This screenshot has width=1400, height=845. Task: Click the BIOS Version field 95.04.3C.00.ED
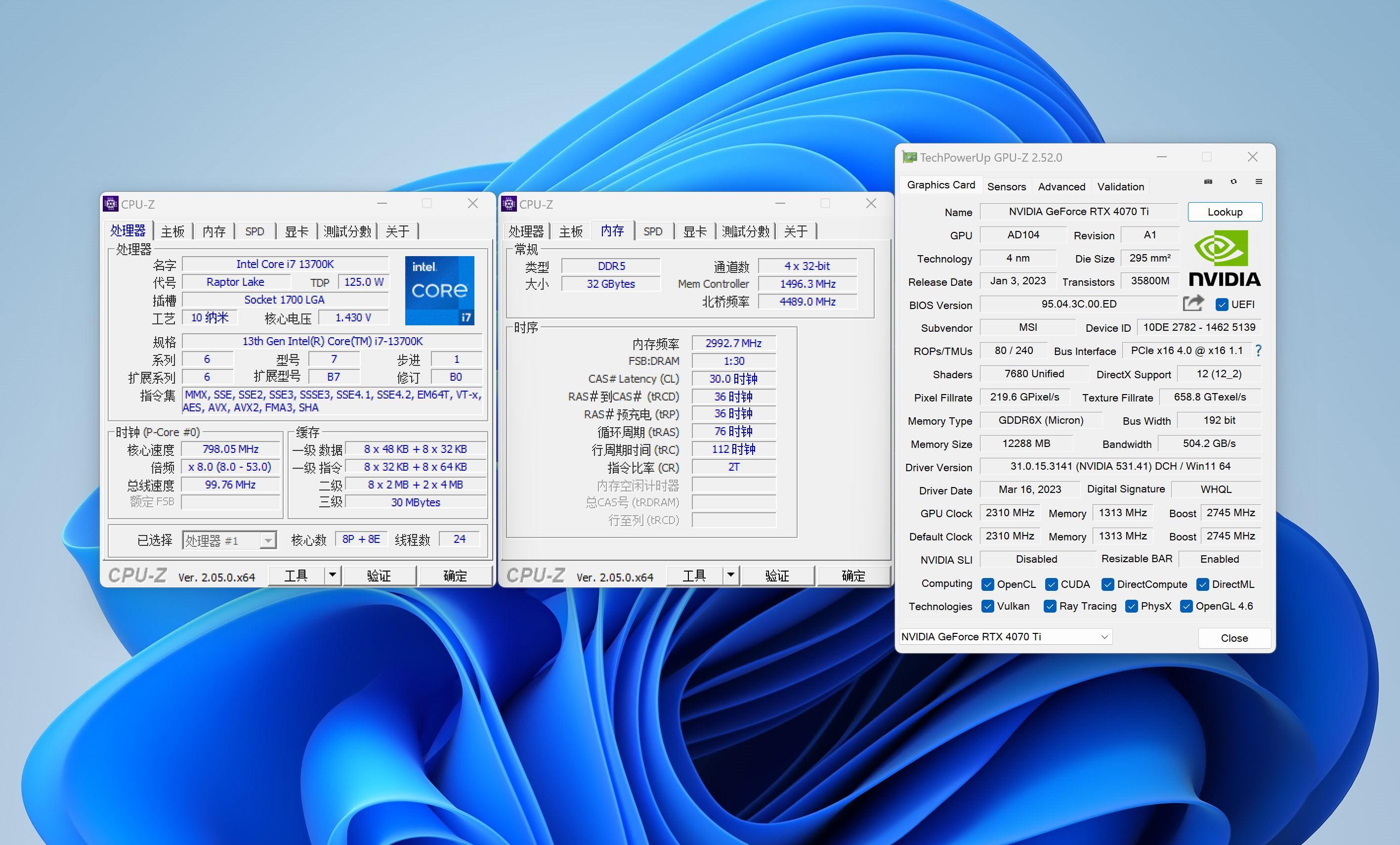pos(1079,304)
